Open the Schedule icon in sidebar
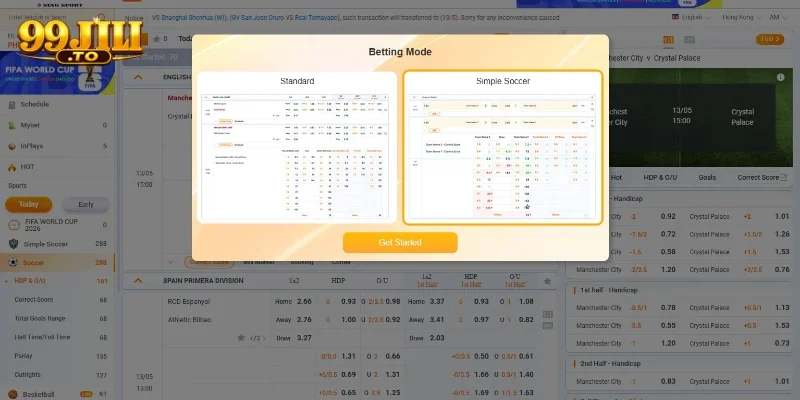 click(x=12, y=104)
